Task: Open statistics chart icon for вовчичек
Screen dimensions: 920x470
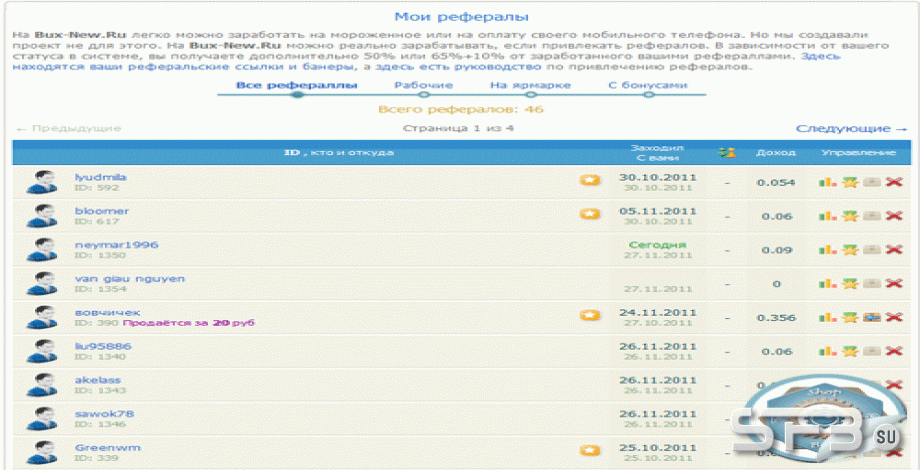Action: click(828, 317)
